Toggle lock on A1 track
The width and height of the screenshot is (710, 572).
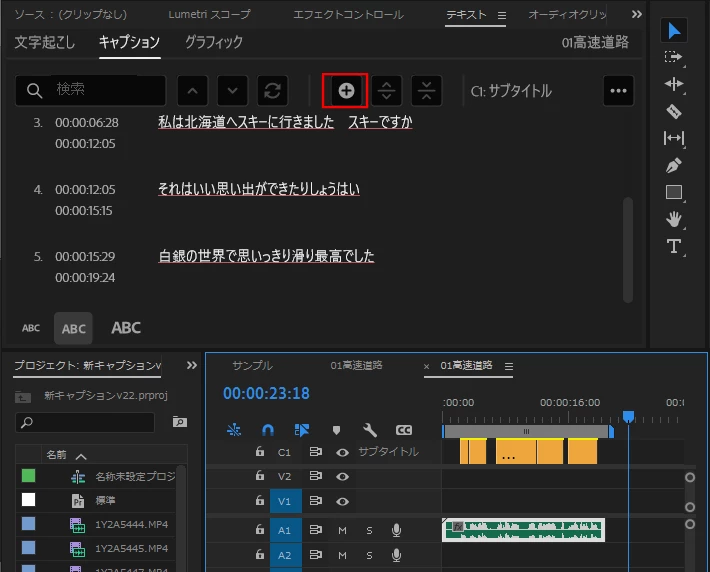pos(259,529)
